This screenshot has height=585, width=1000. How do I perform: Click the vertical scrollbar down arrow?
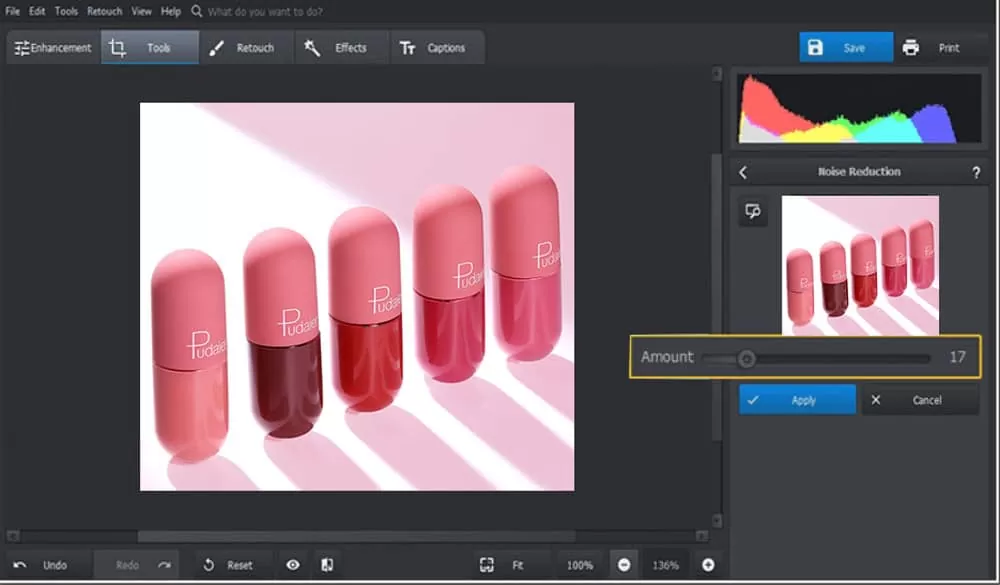click(x=717, y=521)
